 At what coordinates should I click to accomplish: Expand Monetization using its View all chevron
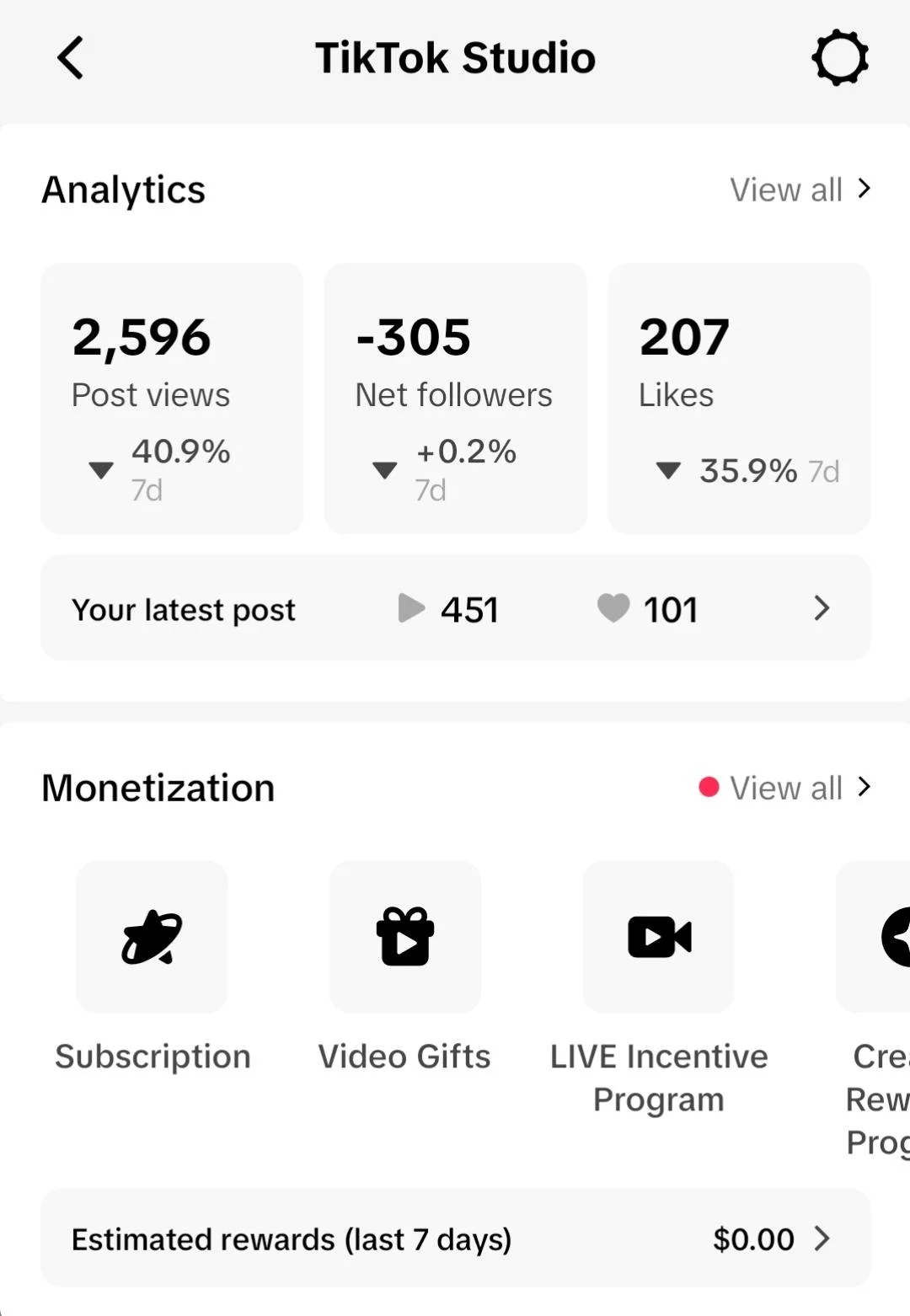point(864,787)
